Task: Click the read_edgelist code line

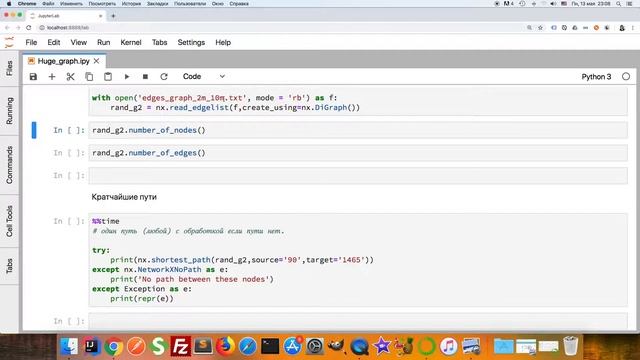Action: pos(235,108)
